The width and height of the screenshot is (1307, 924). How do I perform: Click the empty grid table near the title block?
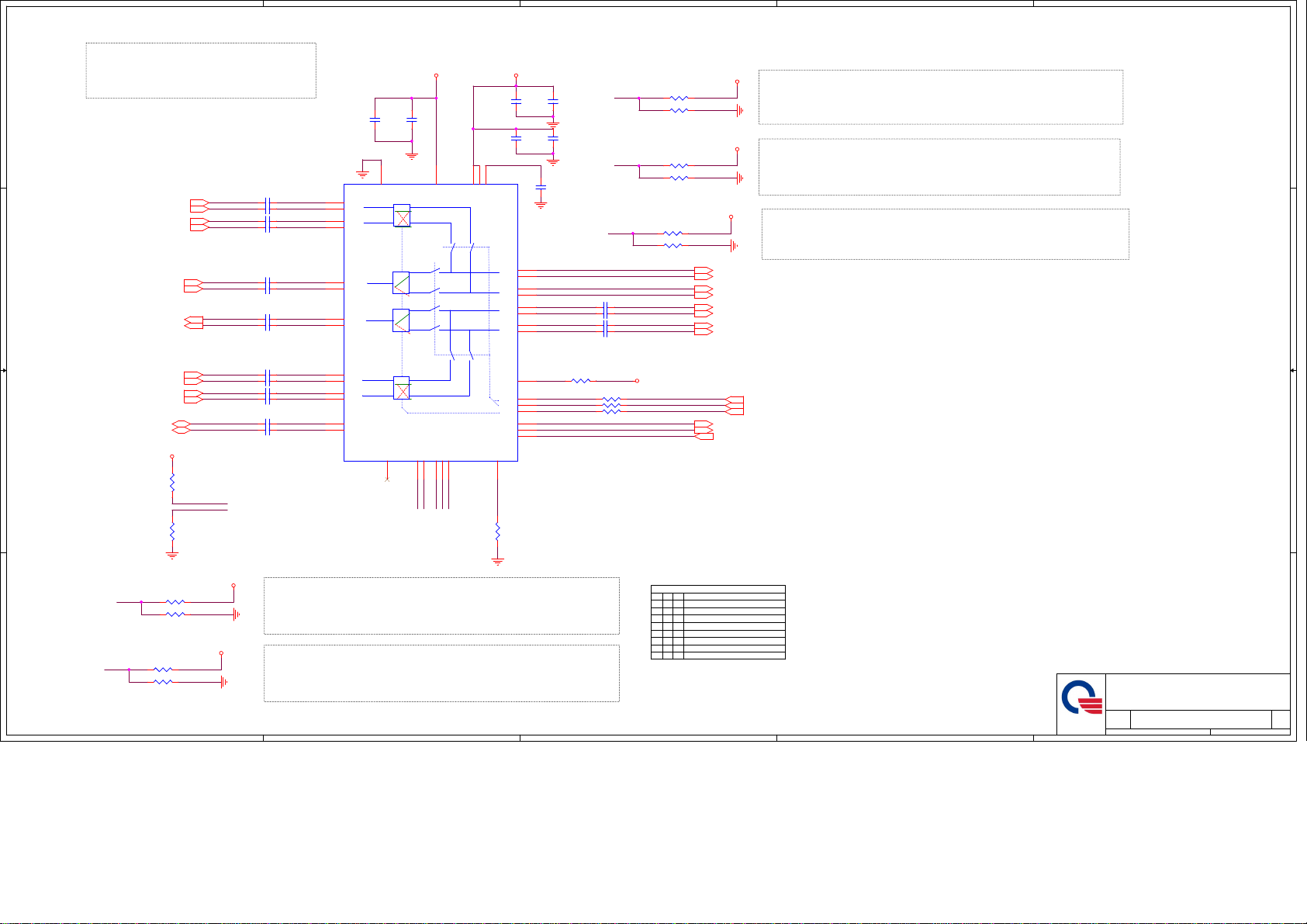pos(718,622)
